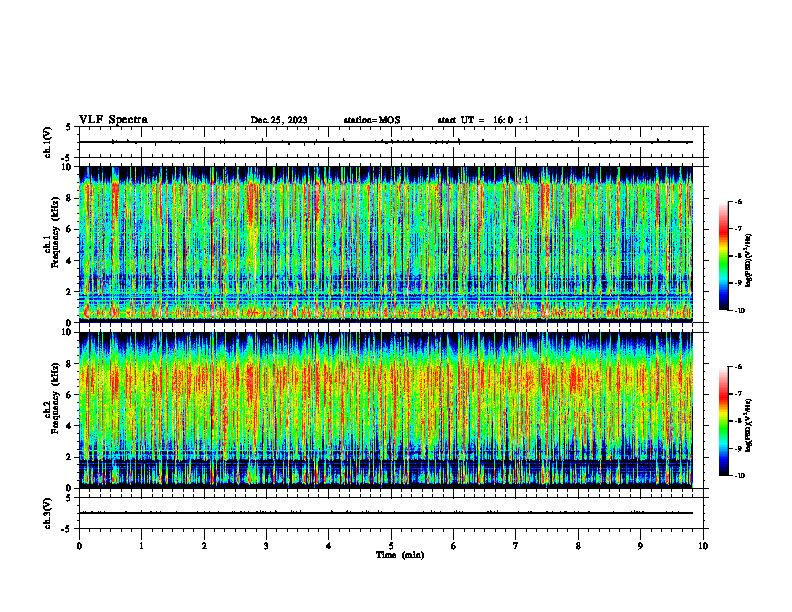Screen dimensions: 792x612
Task: Click the ch.1 voltage waveform trace
Action: coord(386,142)
